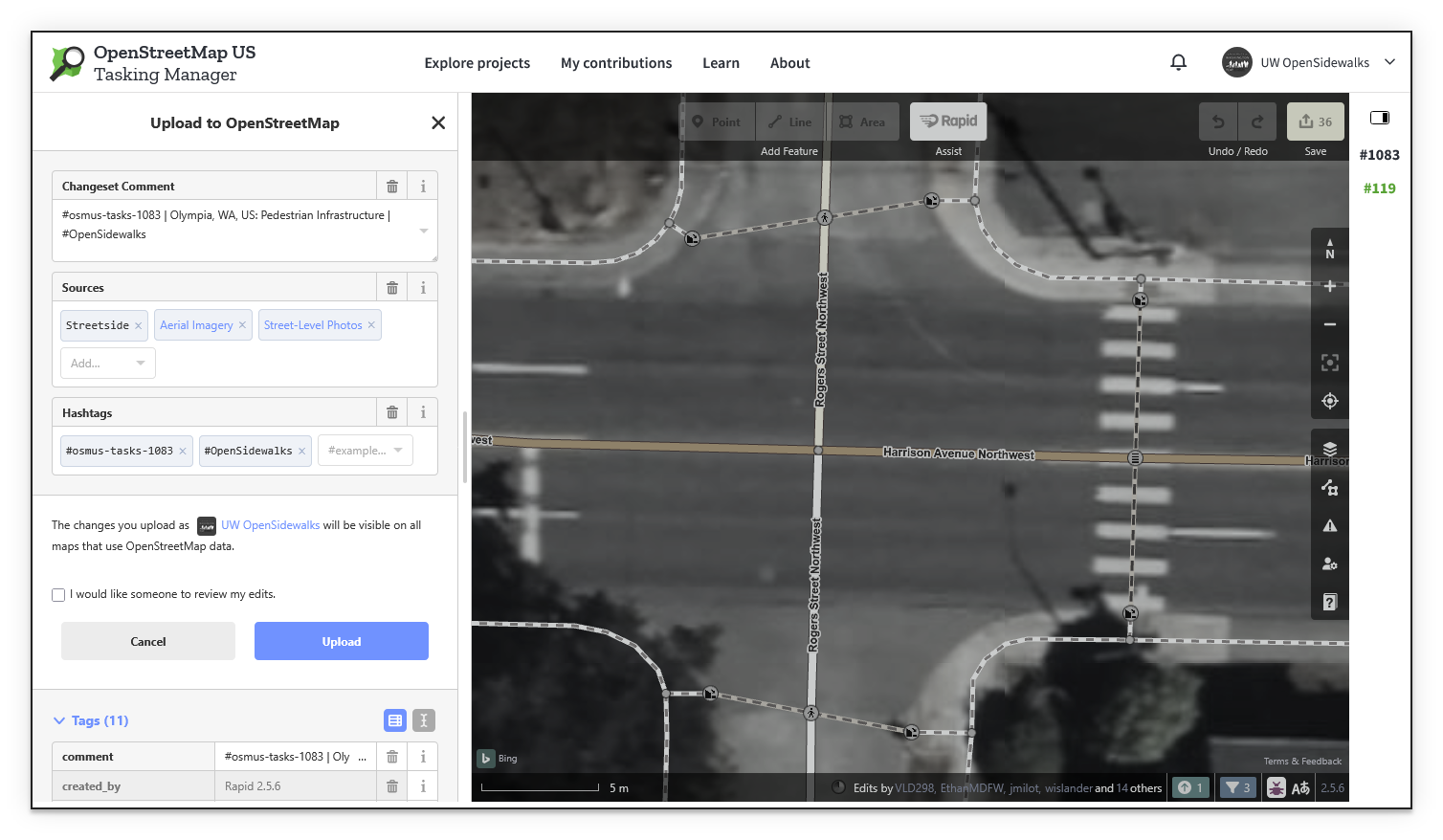This screenshot has width=1443, height=840.
Task: Collapse the Tags (11) section
Action: click(x=60, y=720)
